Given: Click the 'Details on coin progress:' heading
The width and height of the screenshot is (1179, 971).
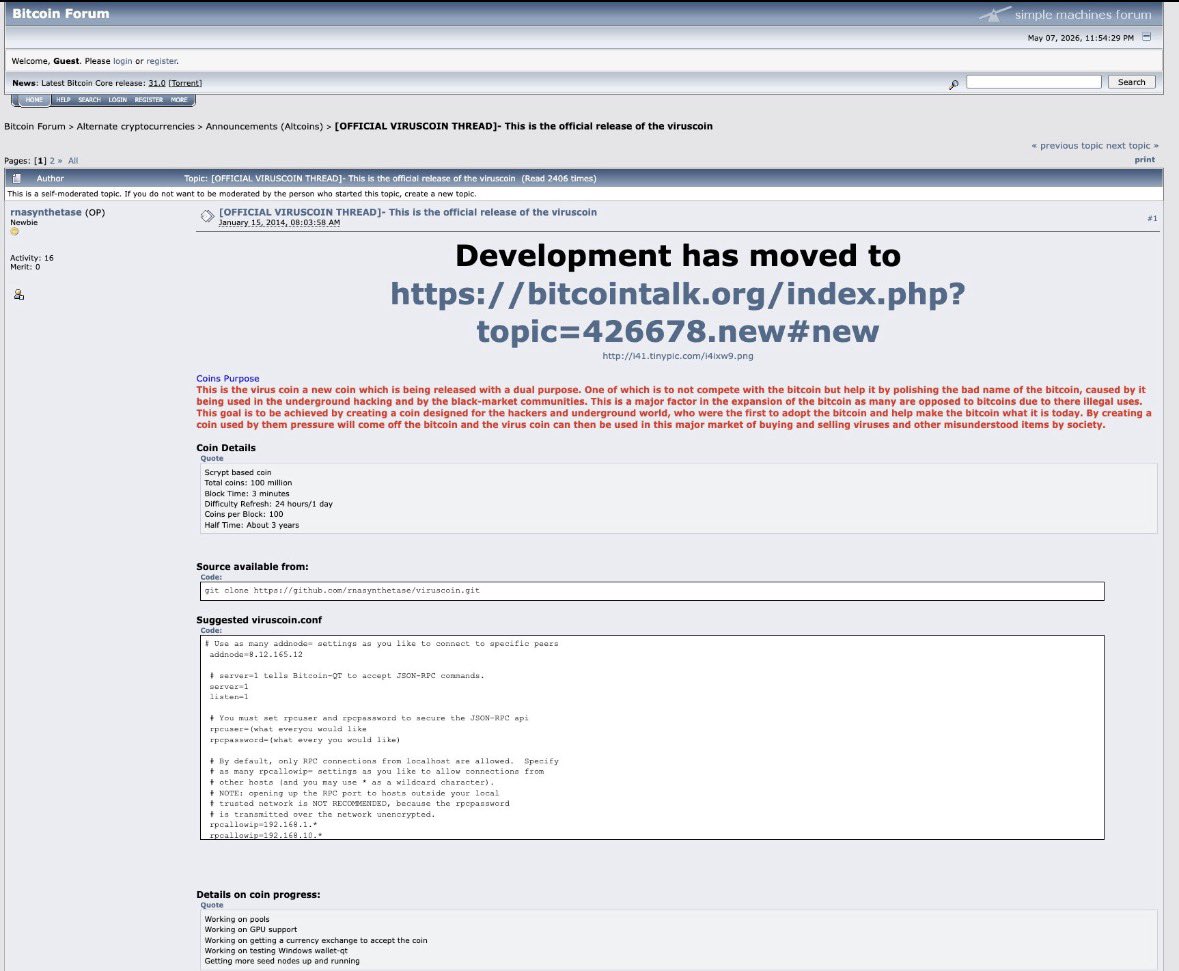Looking at the screenshot, I should (258, 894).
